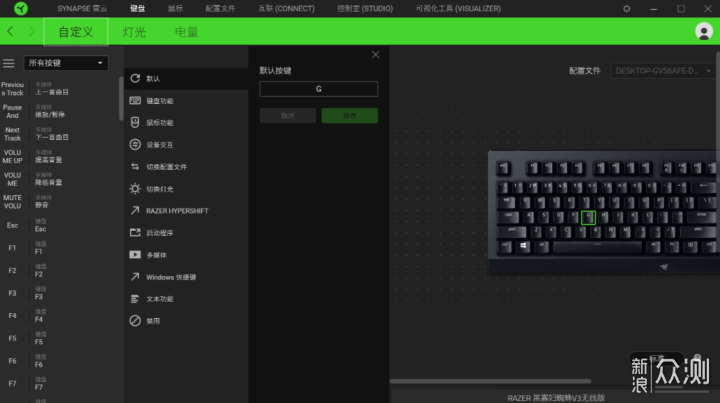The width and height of the screenshot is (720, 403).
Task: Open 可视化工具 (VISUALIZER) menu
Action: coord(458,9)
